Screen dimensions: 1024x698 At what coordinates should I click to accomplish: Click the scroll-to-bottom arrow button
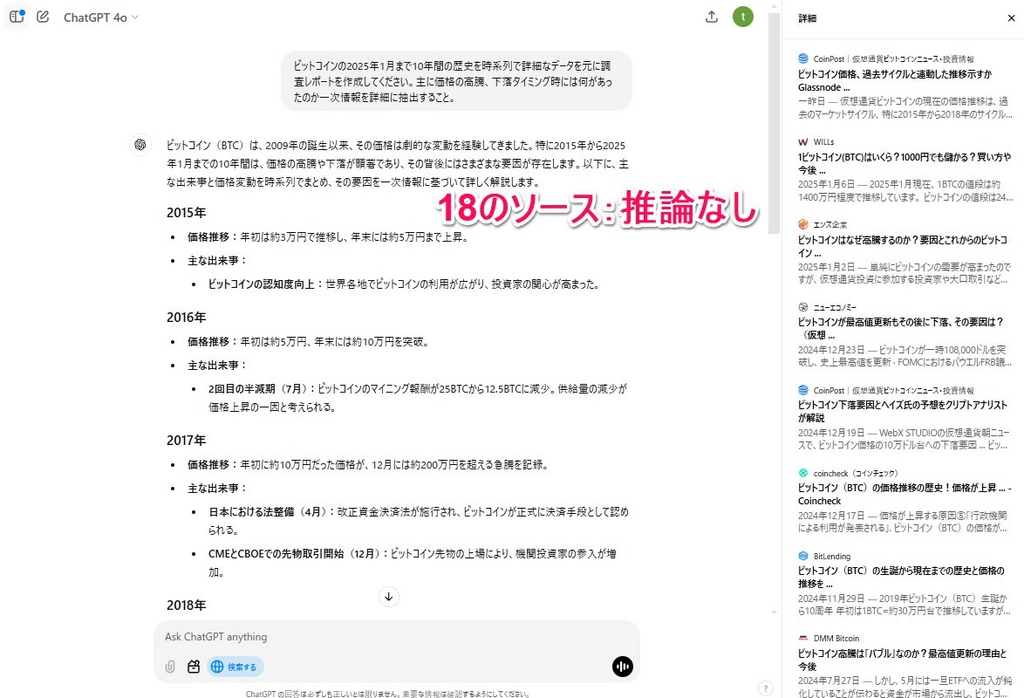tap(389, 596)
